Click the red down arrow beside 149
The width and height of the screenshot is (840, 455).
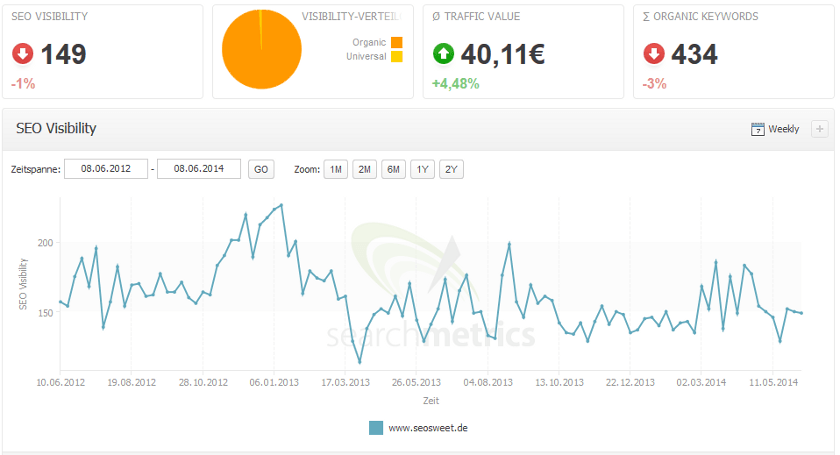[x=23, y=54]
